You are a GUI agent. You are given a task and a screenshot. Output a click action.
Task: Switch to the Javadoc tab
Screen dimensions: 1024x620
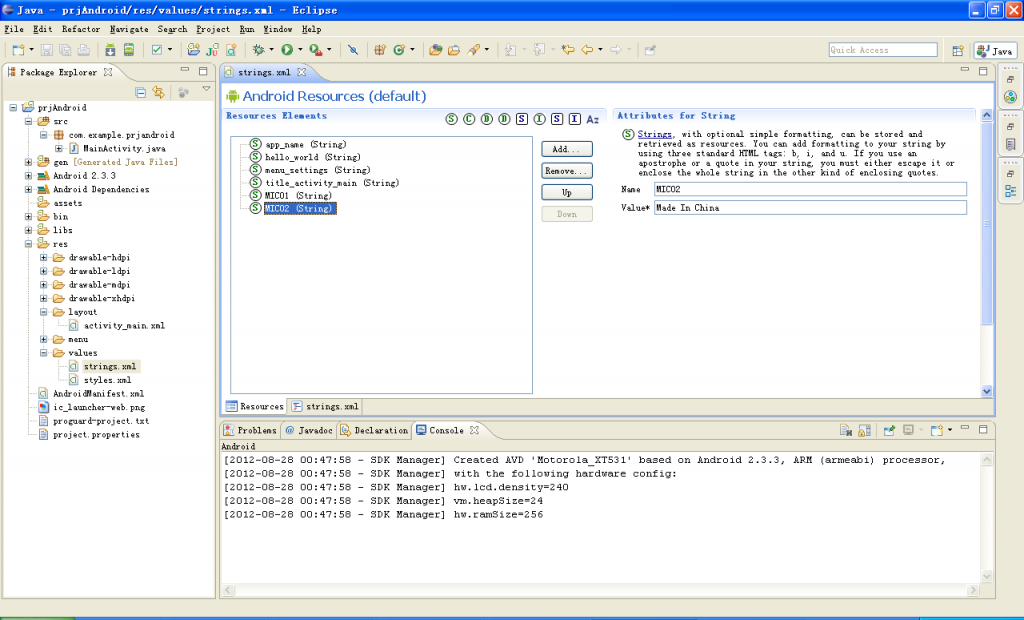click(x=310, y=431)
